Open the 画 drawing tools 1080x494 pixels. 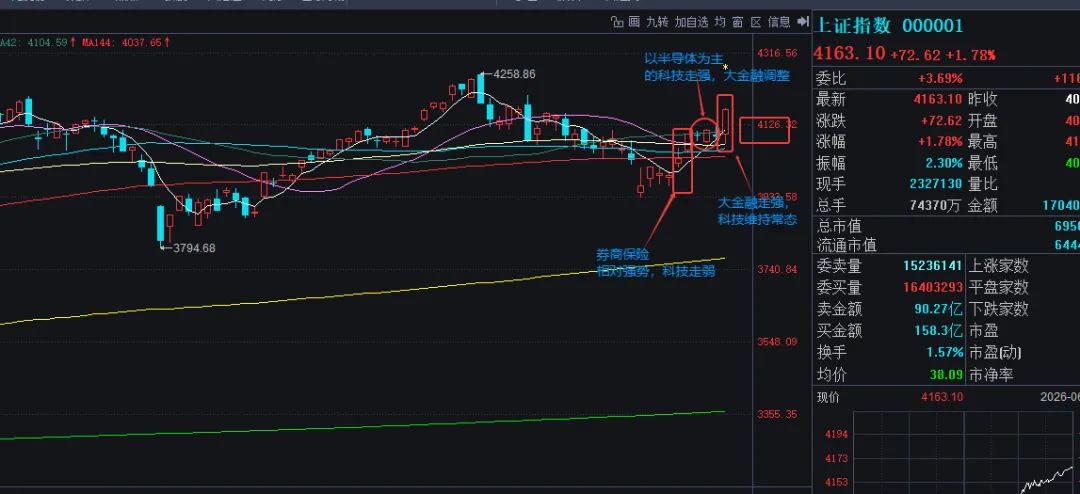coord(634,22)
